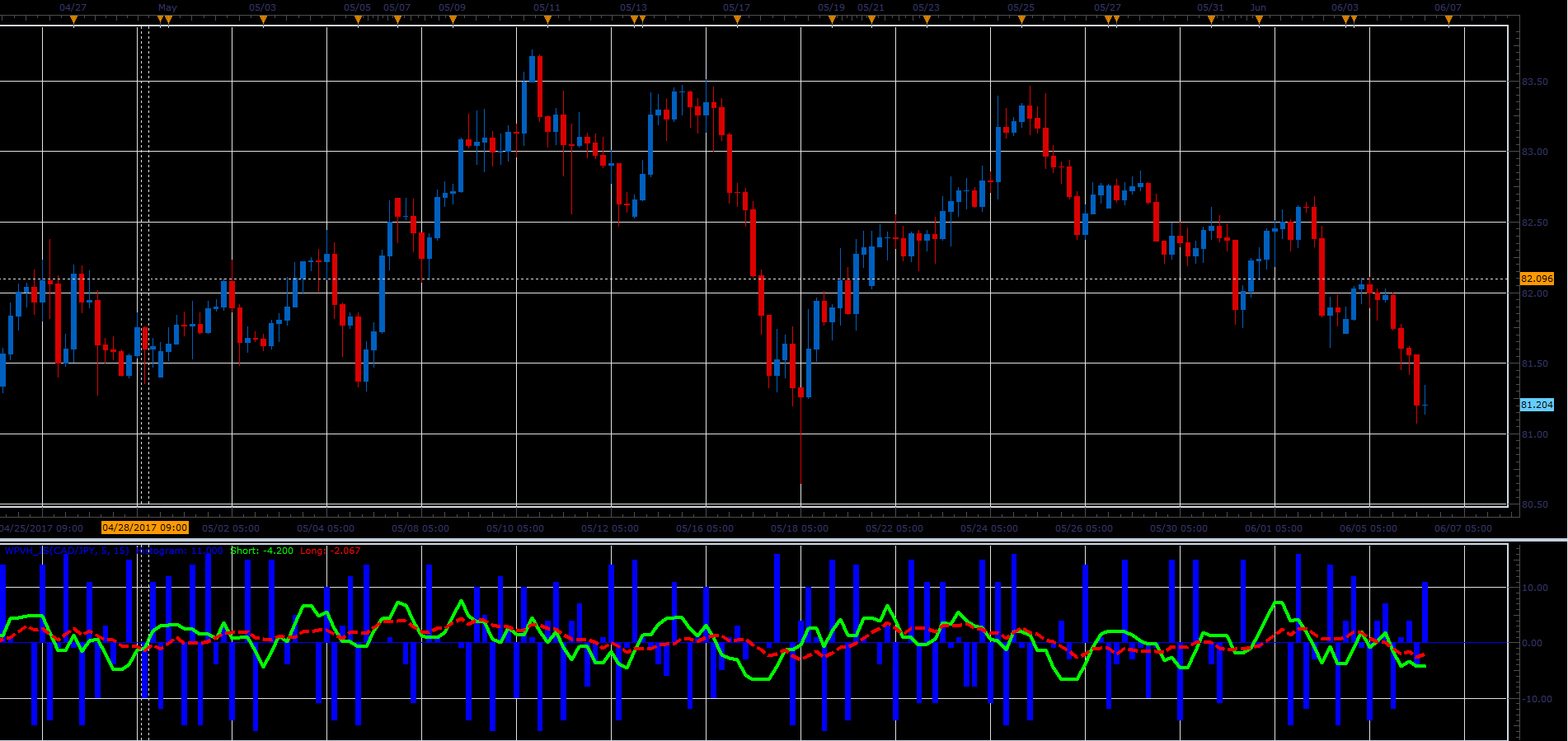Viewport: 1568px width, 741px height.
Task: Click the 05/10 05:00 time axis label
Action: pyautogui.click(x=515, y=528)
